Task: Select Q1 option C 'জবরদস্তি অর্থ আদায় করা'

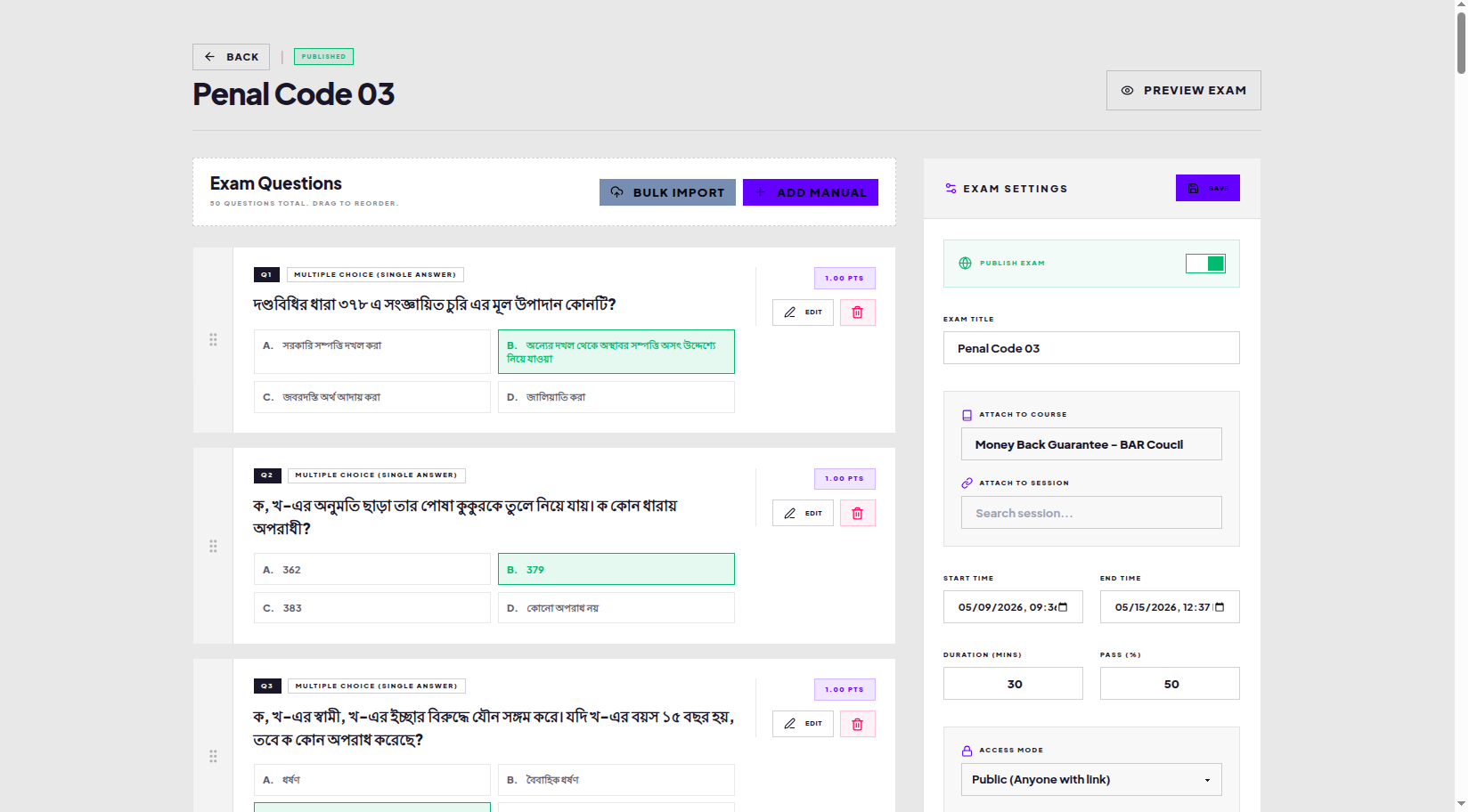Action: click(x=372, y=397)
